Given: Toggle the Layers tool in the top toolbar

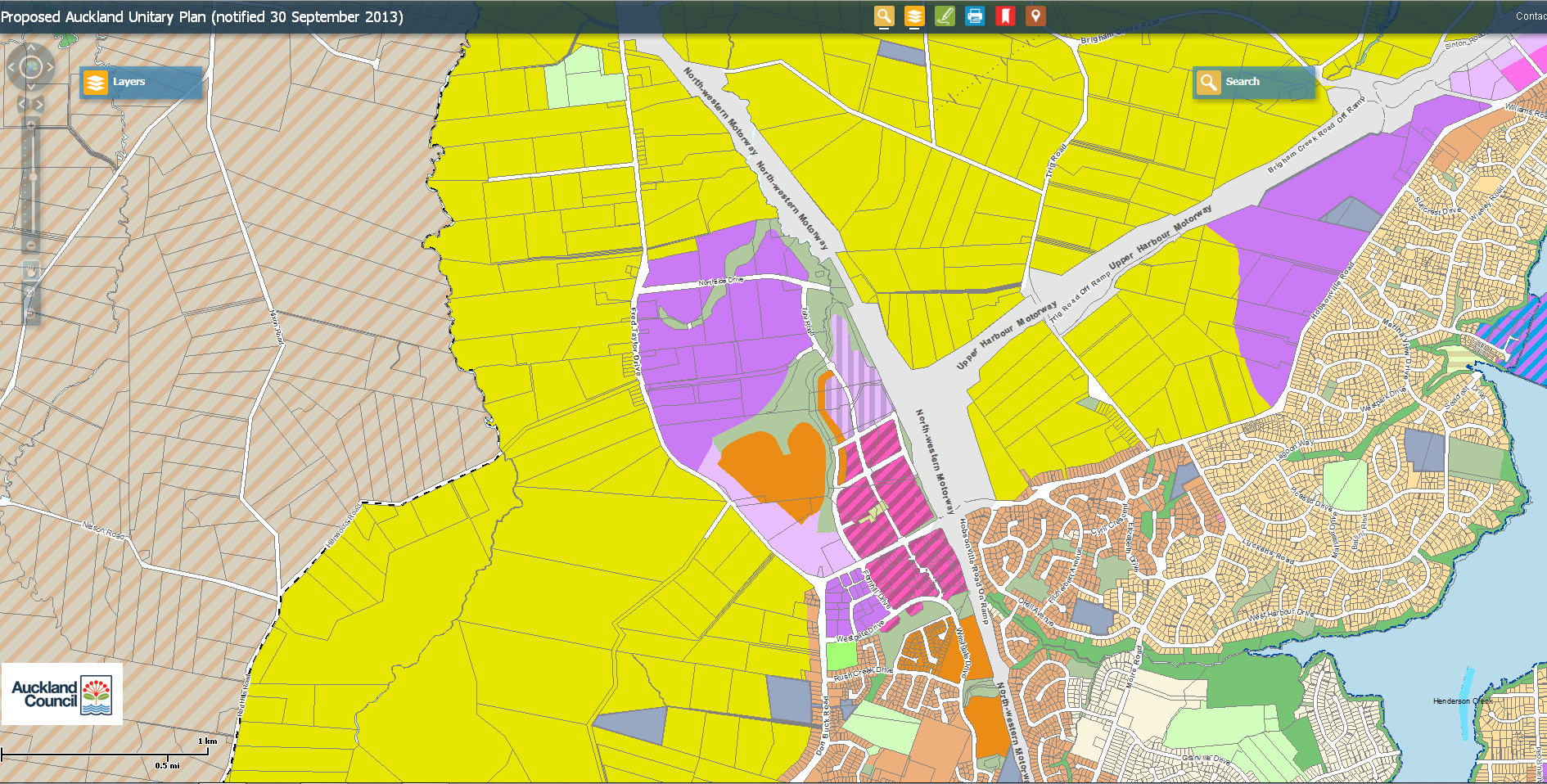Looking at the screenshot, I should (x=914, y=16).
